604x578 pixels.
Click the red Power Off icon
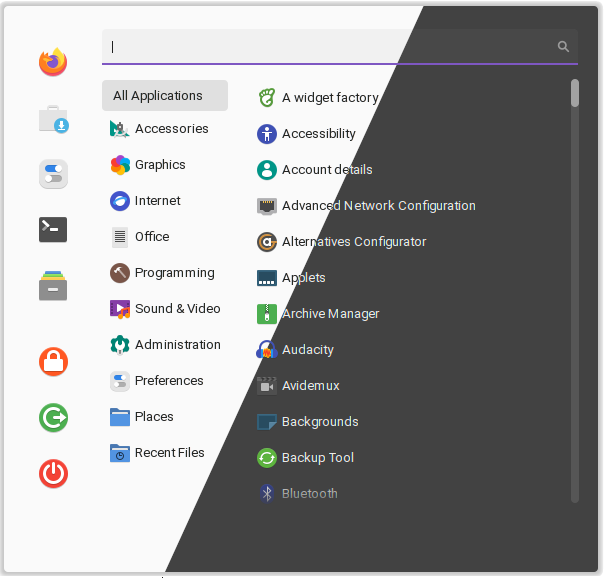(53, 473)
